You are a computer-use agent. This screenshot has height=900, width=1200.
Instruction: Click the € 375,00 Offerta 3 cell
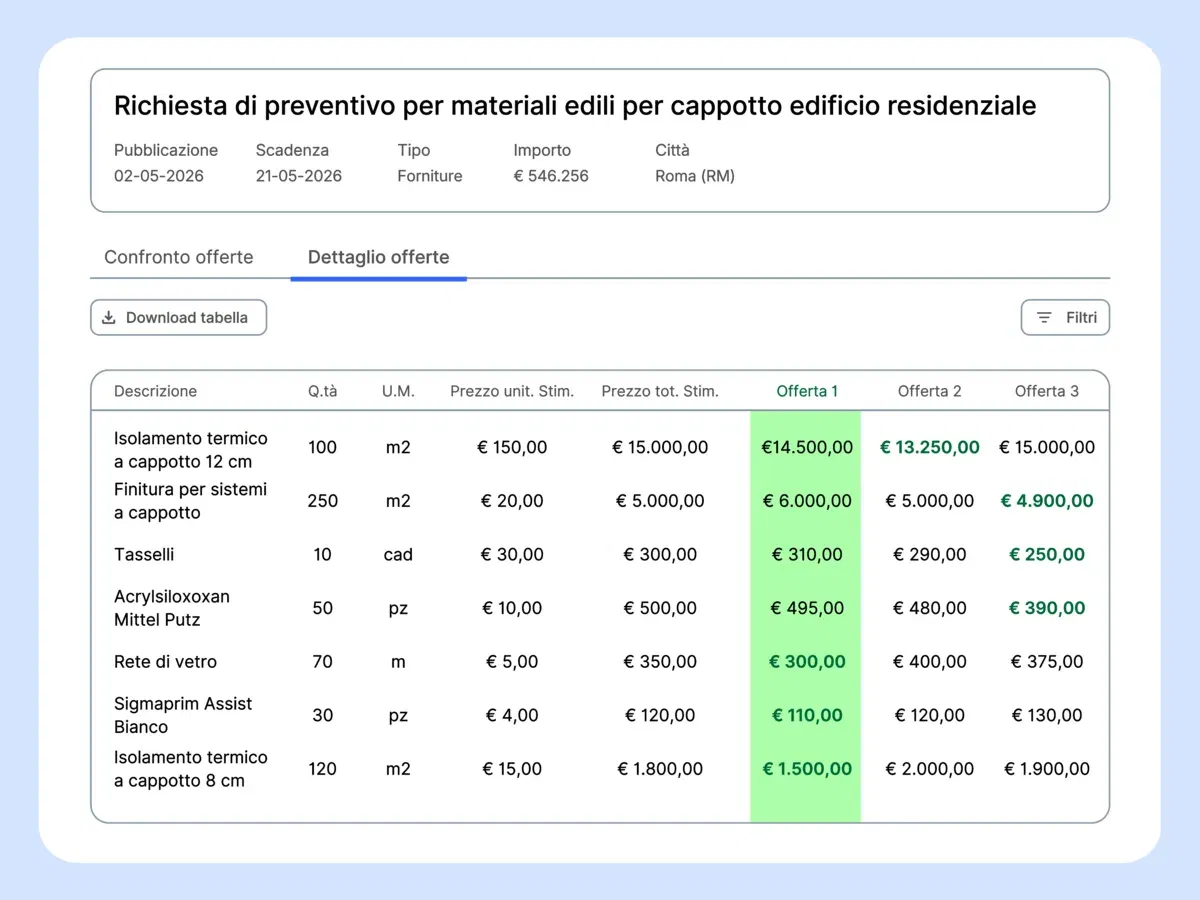[x=1047, y=661]
